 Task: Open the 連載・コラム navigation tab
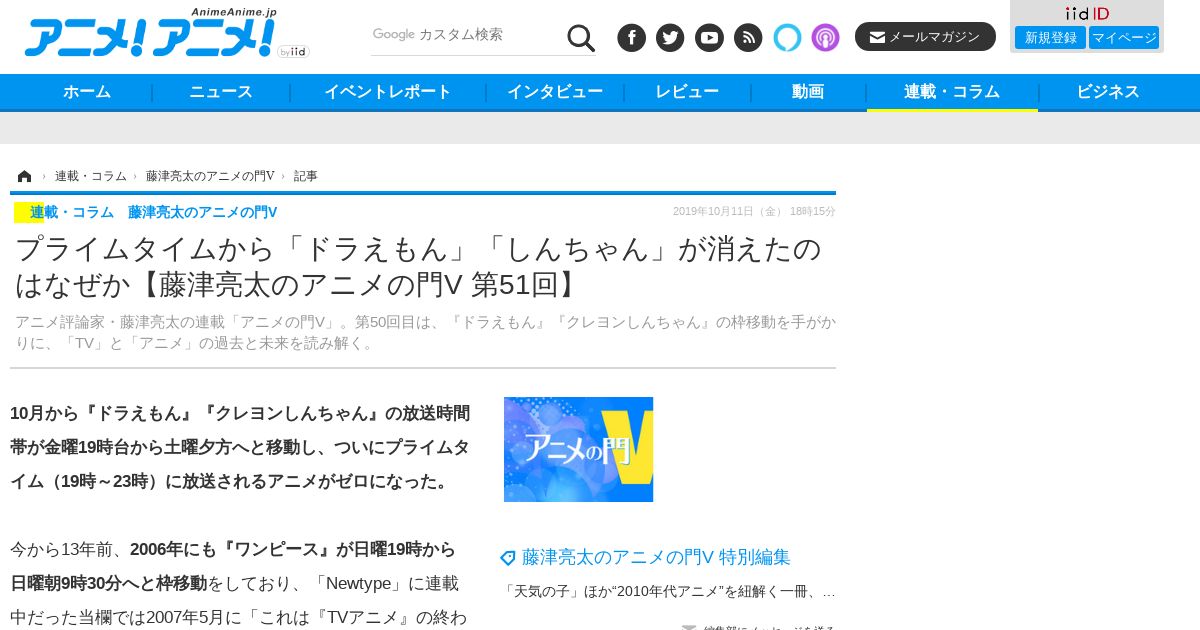952,92
